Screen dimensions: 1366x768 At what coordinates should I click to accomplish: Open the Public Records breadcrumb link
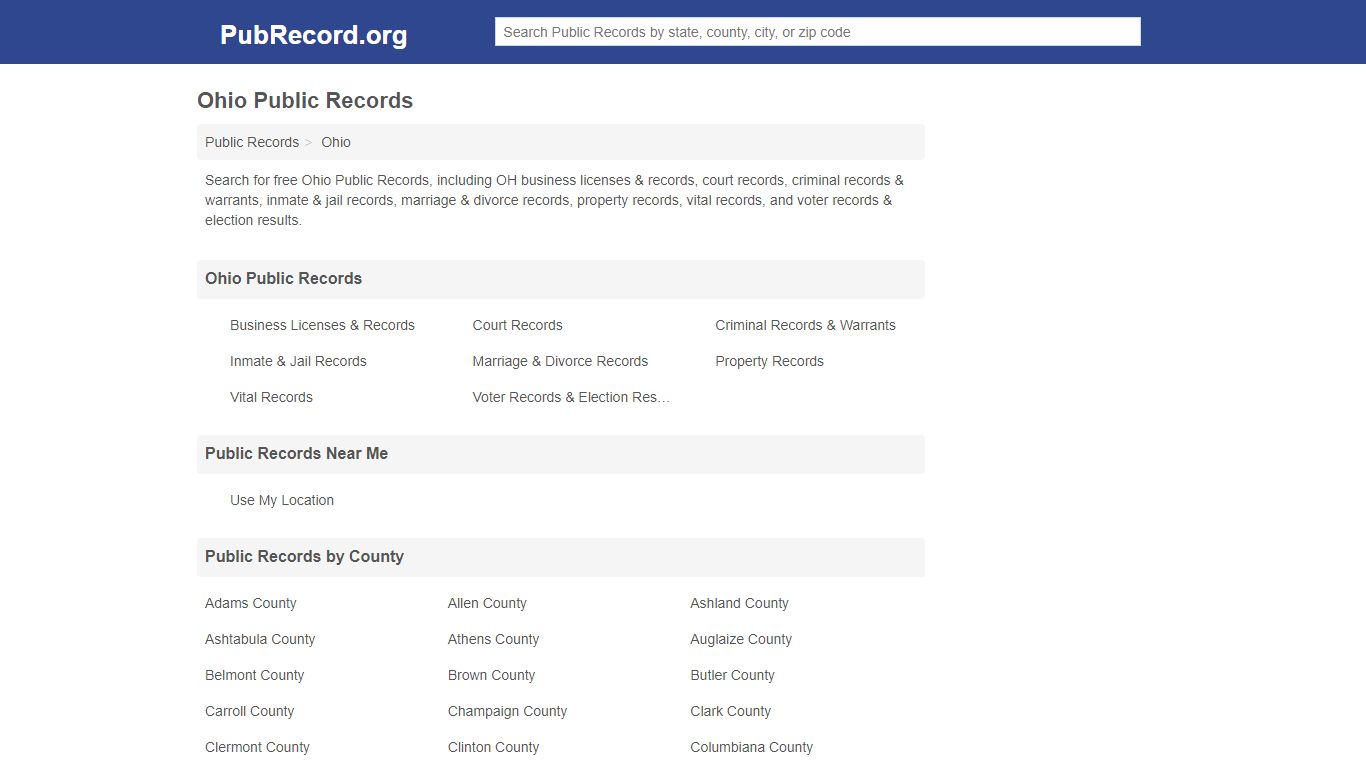pyautogui.click(x=252, y=142)
